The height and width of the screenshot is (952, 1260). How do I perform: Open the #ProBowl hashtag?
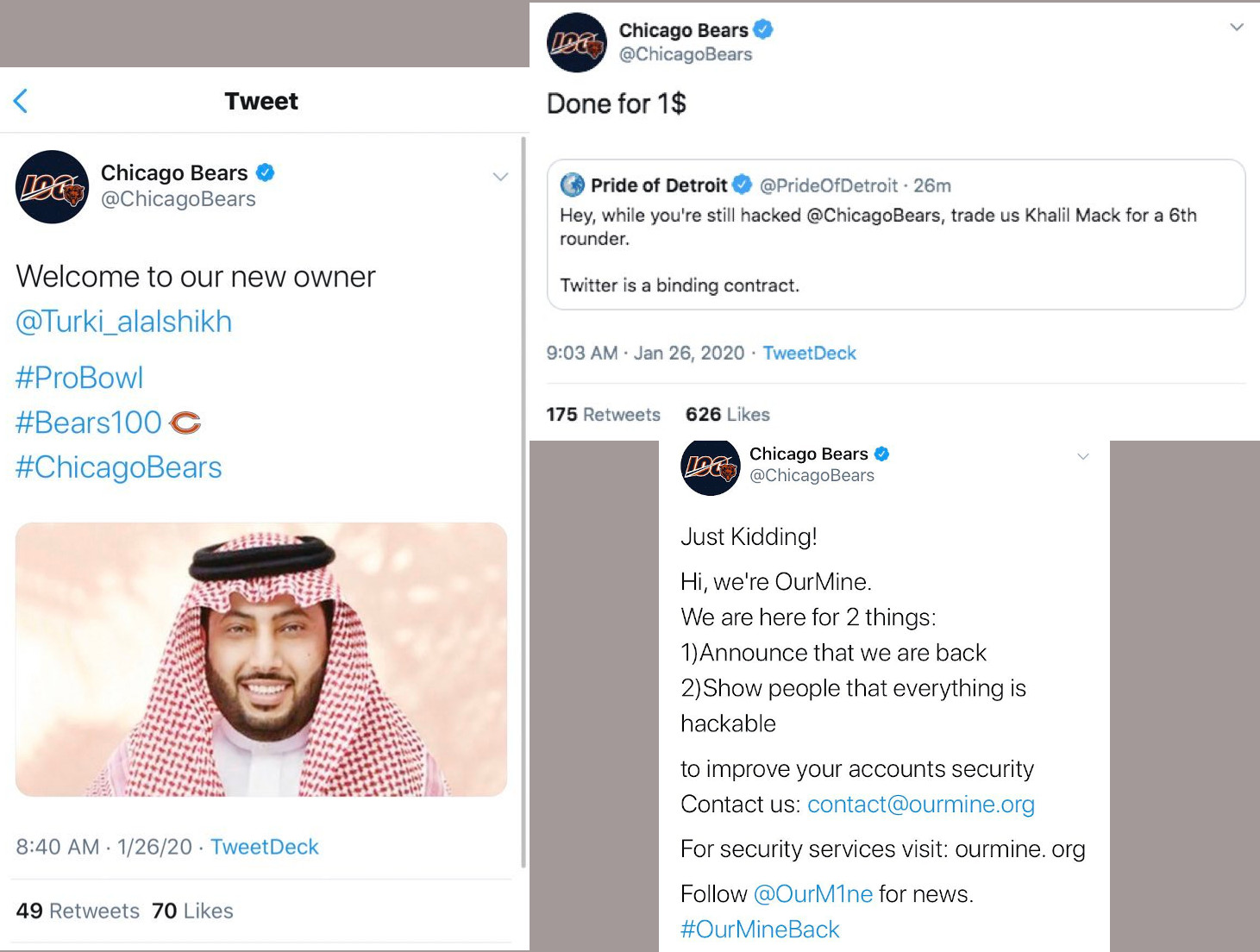(79, 378)
